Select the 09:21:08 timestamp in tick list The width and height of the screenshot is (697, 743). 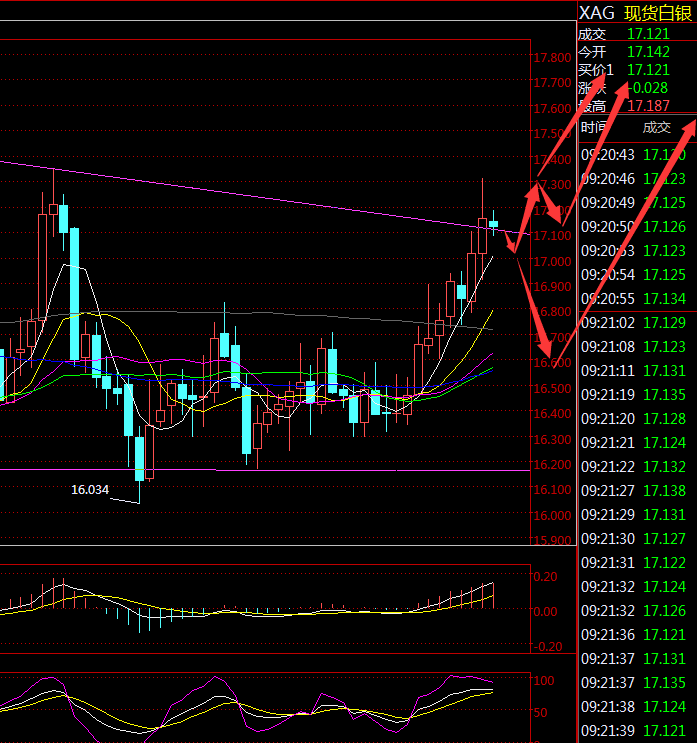pyautogui.click(x=608, y=347)
